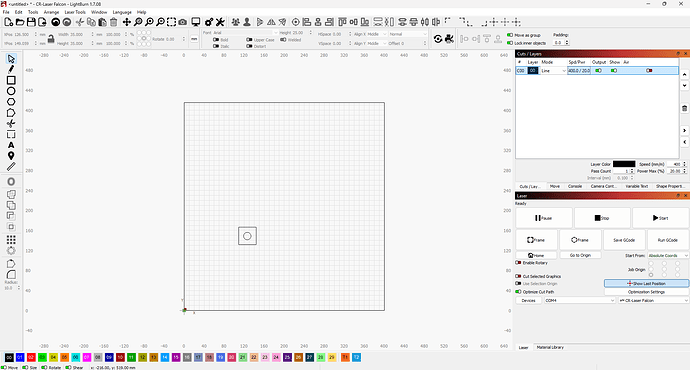Click the Pan/Move view arrows icon
Viewport: 690px width, 370px height.
[127, 22]
